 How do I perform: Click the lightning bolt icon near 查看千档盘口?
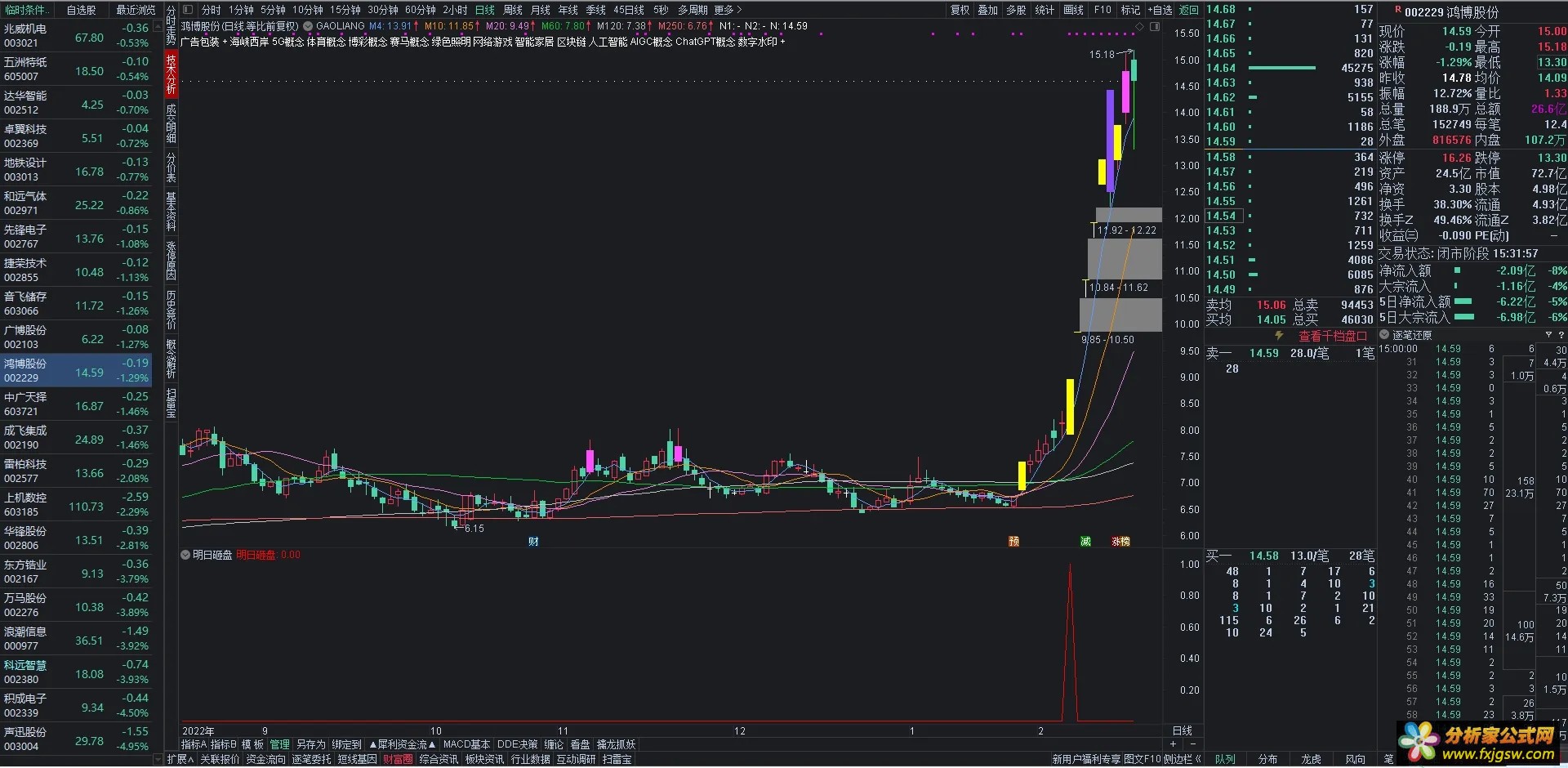click(1279, 336)
